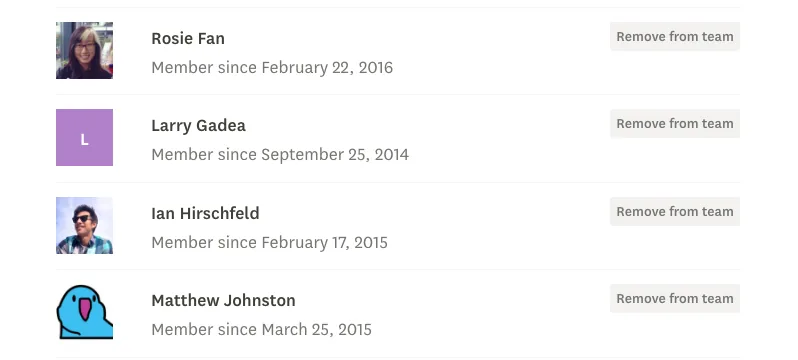Click the eyeglasses in Rosie's photo

coord(85,47)
